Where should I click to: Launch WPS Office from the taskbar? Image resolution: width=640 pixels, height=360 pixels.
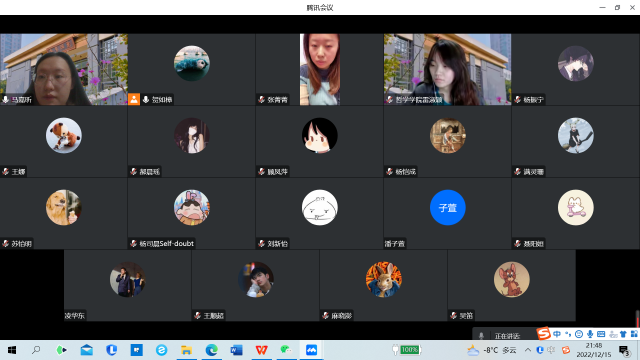[x=261, y=350]
